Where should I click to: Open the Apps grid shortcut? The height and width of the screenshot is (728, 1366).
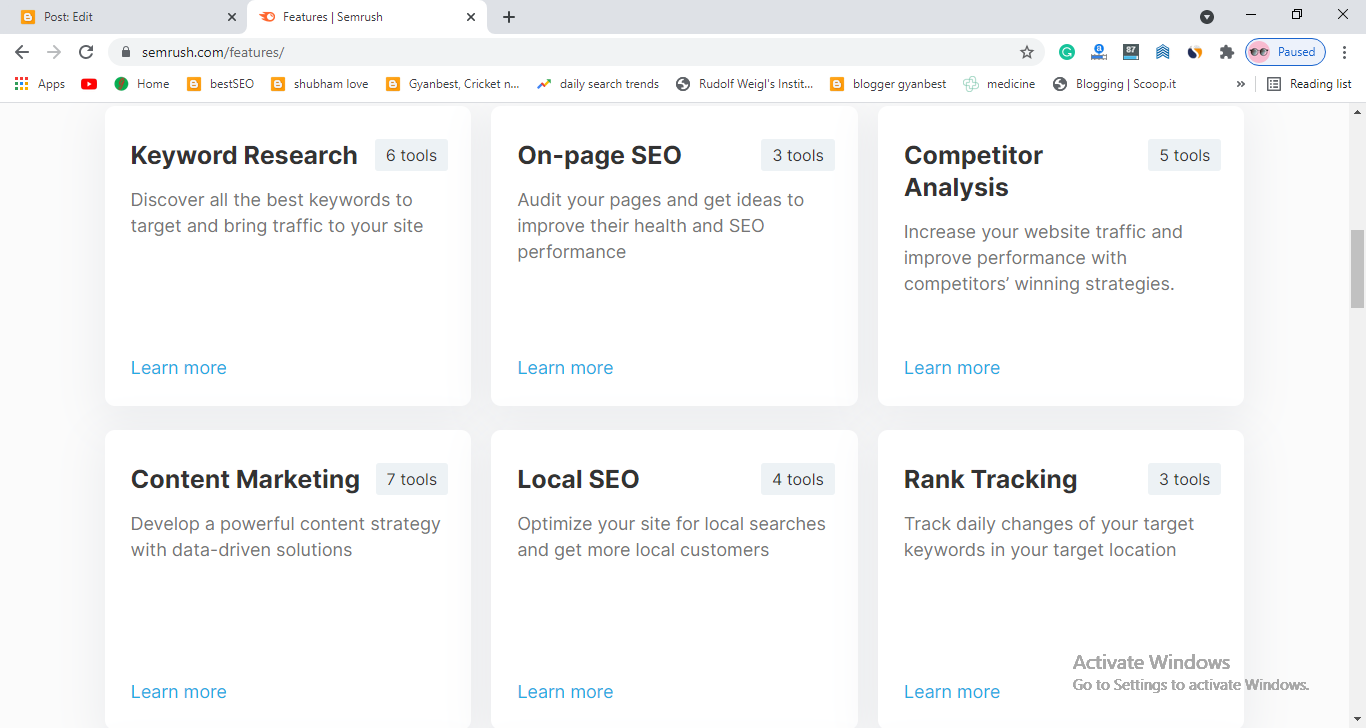(x=40, y=84)
